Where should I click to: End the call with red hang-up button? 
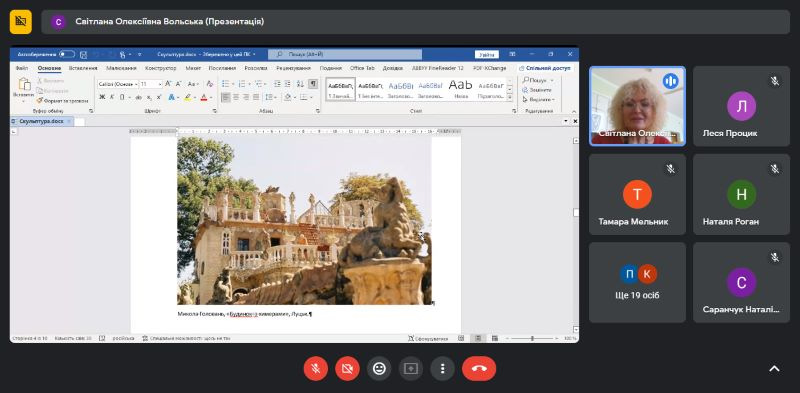pyautogui.click(x=479, y=369)
